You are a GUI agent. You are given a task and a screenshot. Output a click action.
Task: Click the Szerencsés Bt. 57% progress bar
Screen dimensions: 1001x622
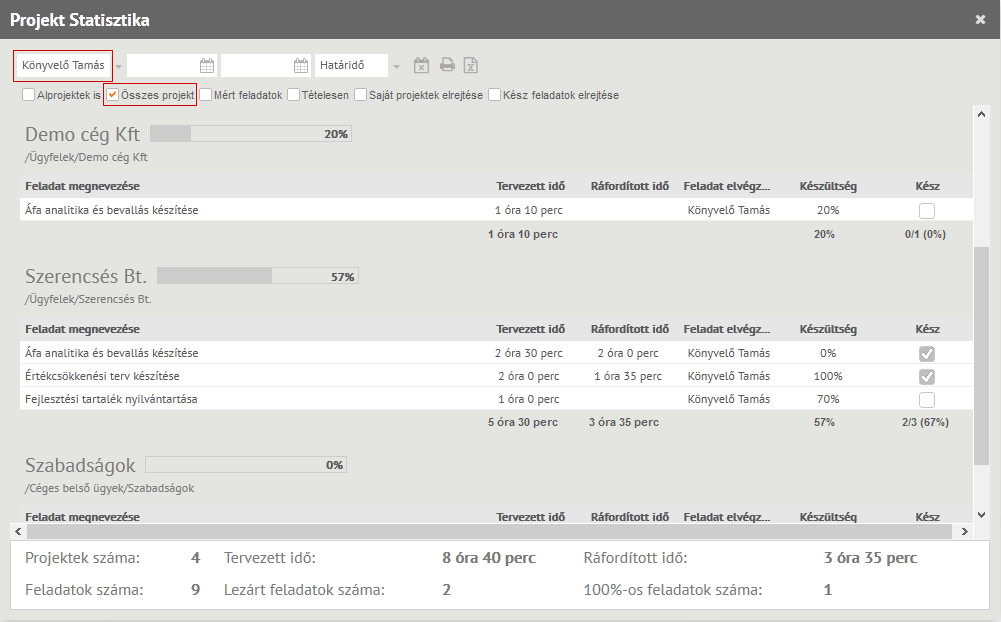257,276
